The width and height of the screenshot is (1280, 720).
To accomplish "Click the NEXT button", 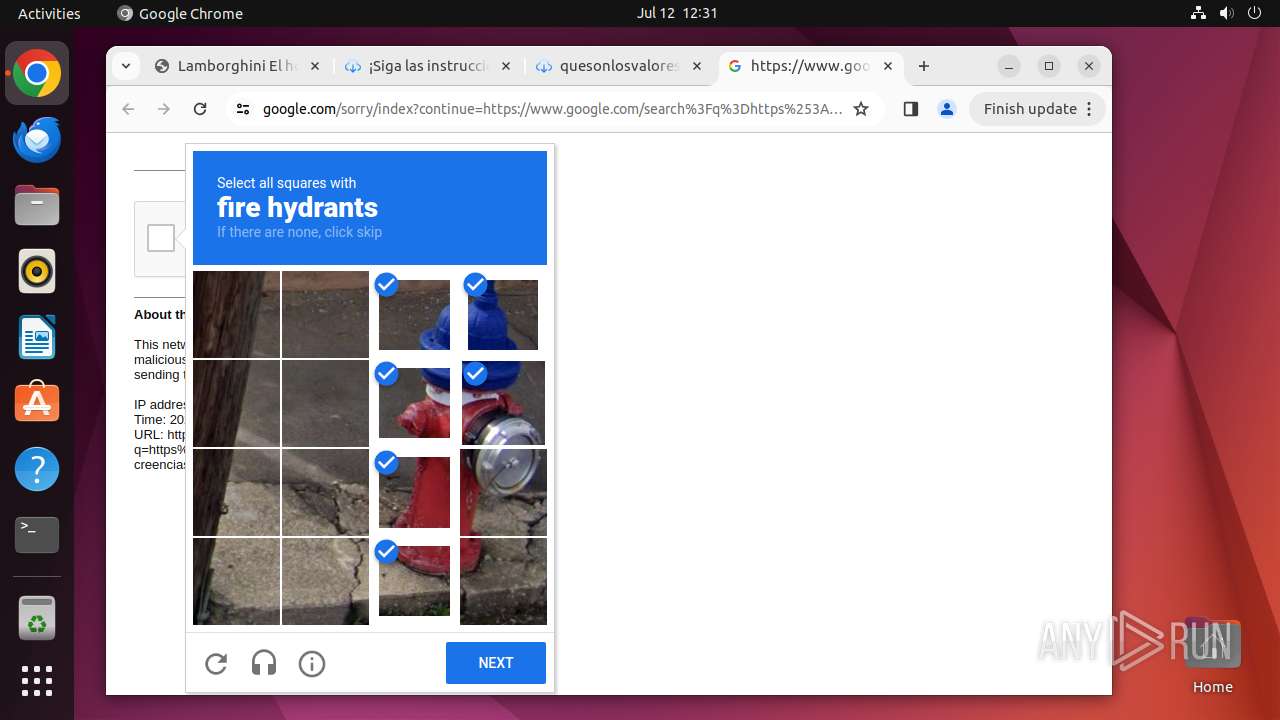I will point(496,663).
